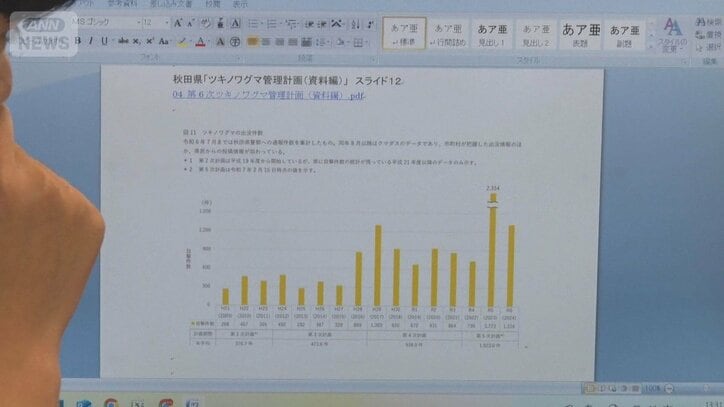Open the 校閲 ribbon tab
The height and width of the screenshot is (407, 724).
[x=213, y=4]
